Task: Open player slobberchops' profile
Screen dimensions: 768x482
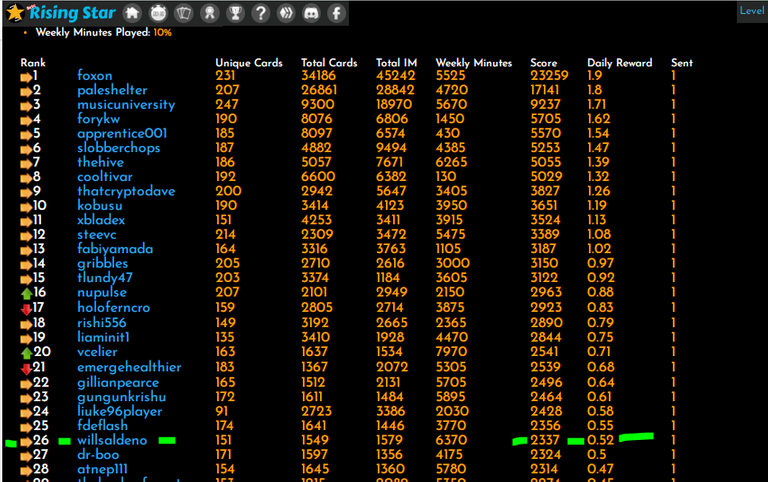Action: pyautogui.click(x=119, y=148)
